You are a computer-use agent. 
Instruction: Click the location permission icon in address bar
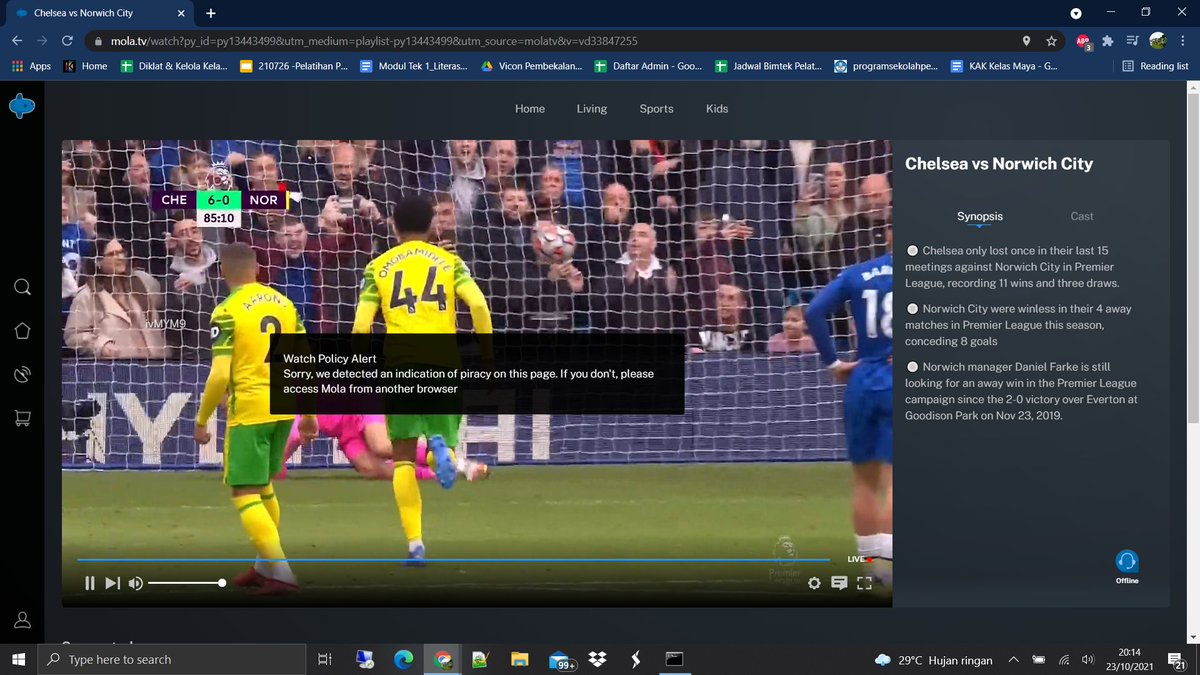point(1026,41)
